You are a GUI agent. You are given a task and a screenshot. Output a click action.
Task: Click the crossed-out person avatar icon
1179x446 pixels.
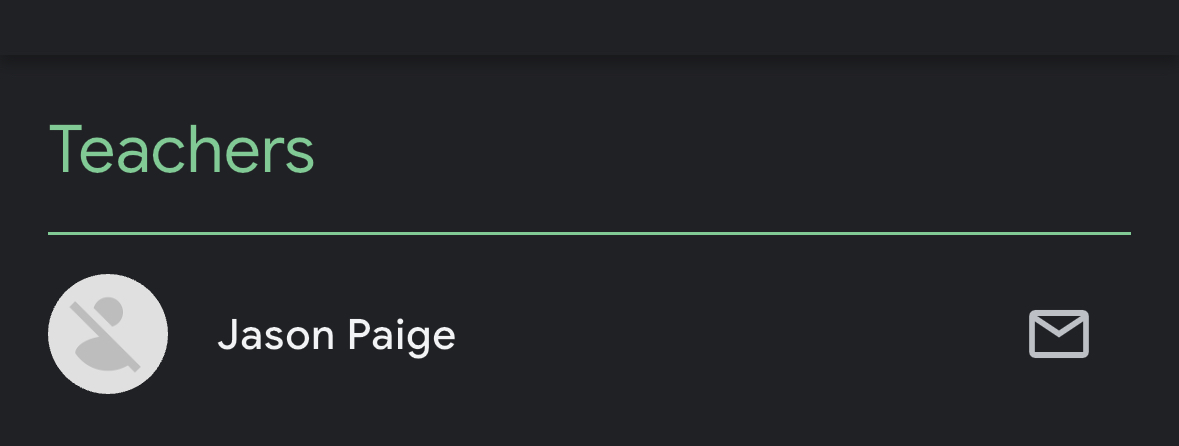(x=108, y=334)
